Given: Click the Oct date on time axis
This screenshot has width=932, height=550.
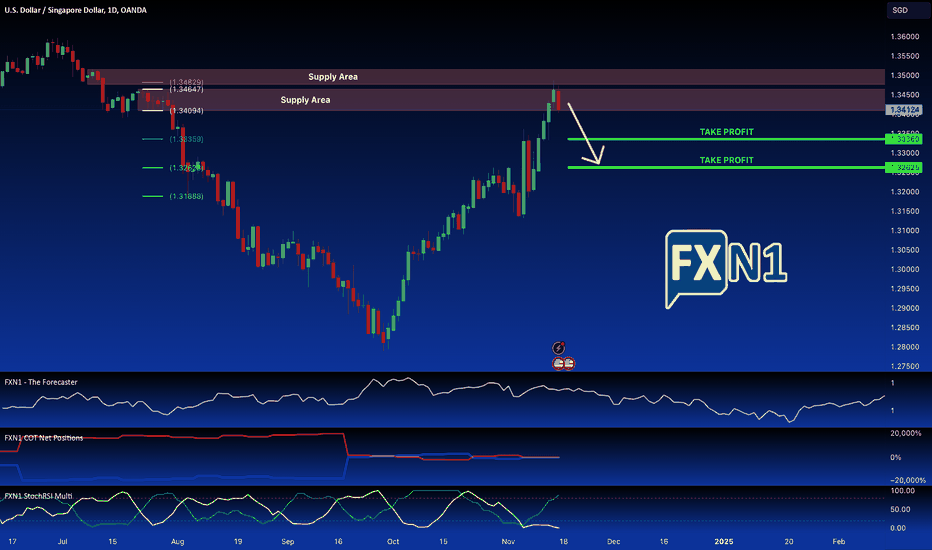Looking at the screenshot, I should pos(393,542).
